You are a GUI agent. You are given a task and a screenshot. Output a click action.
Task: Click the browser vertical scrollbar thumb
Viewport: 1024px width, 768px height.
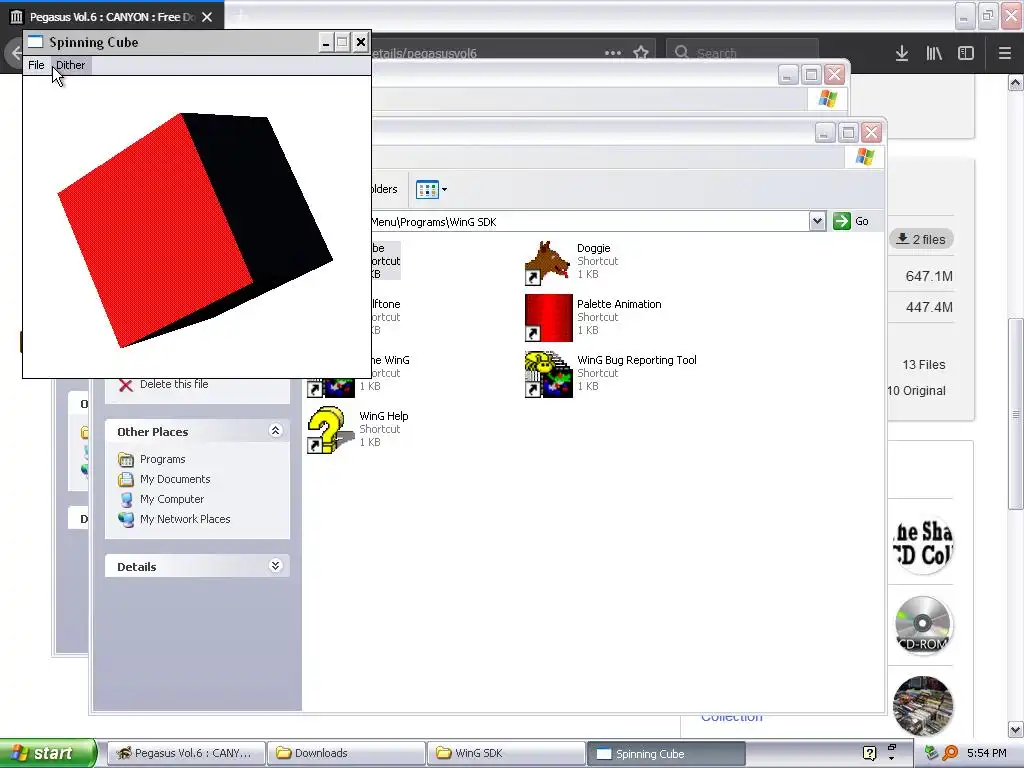[1016, 413]
